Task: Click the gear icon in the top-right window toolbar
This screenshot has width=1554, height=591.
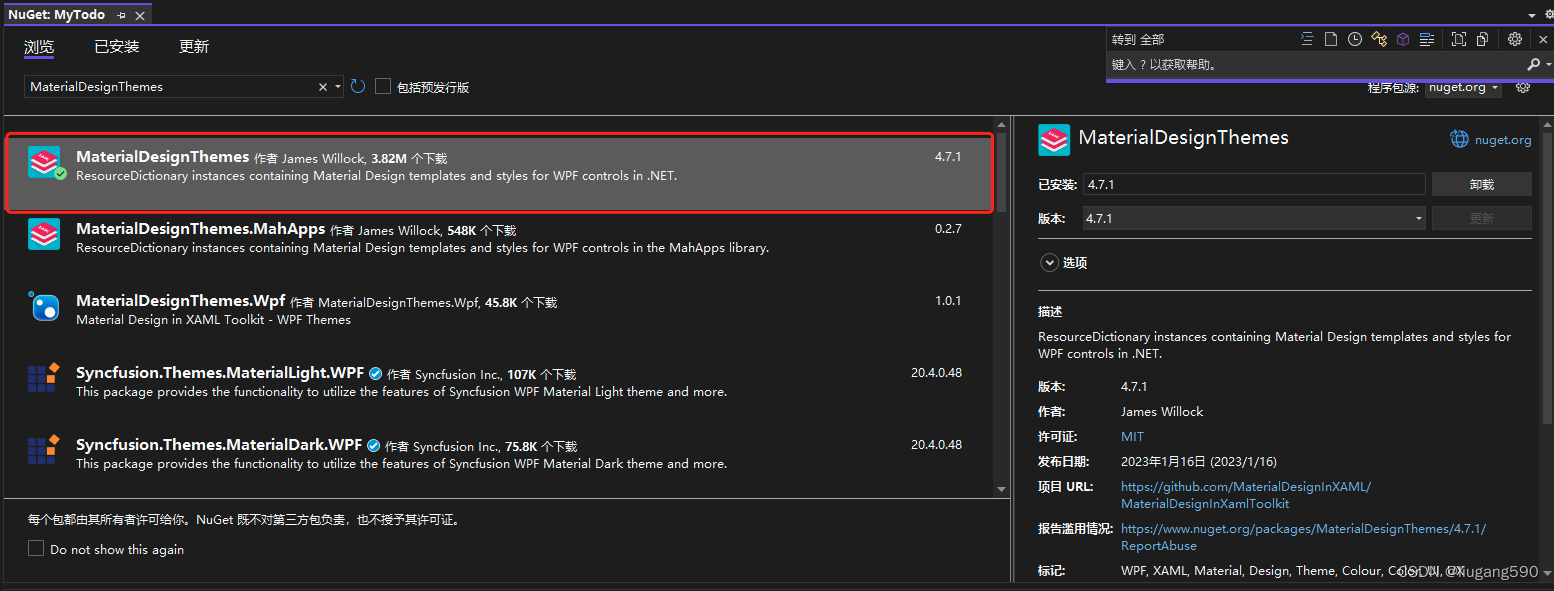Action: (x=1514, y=38)
